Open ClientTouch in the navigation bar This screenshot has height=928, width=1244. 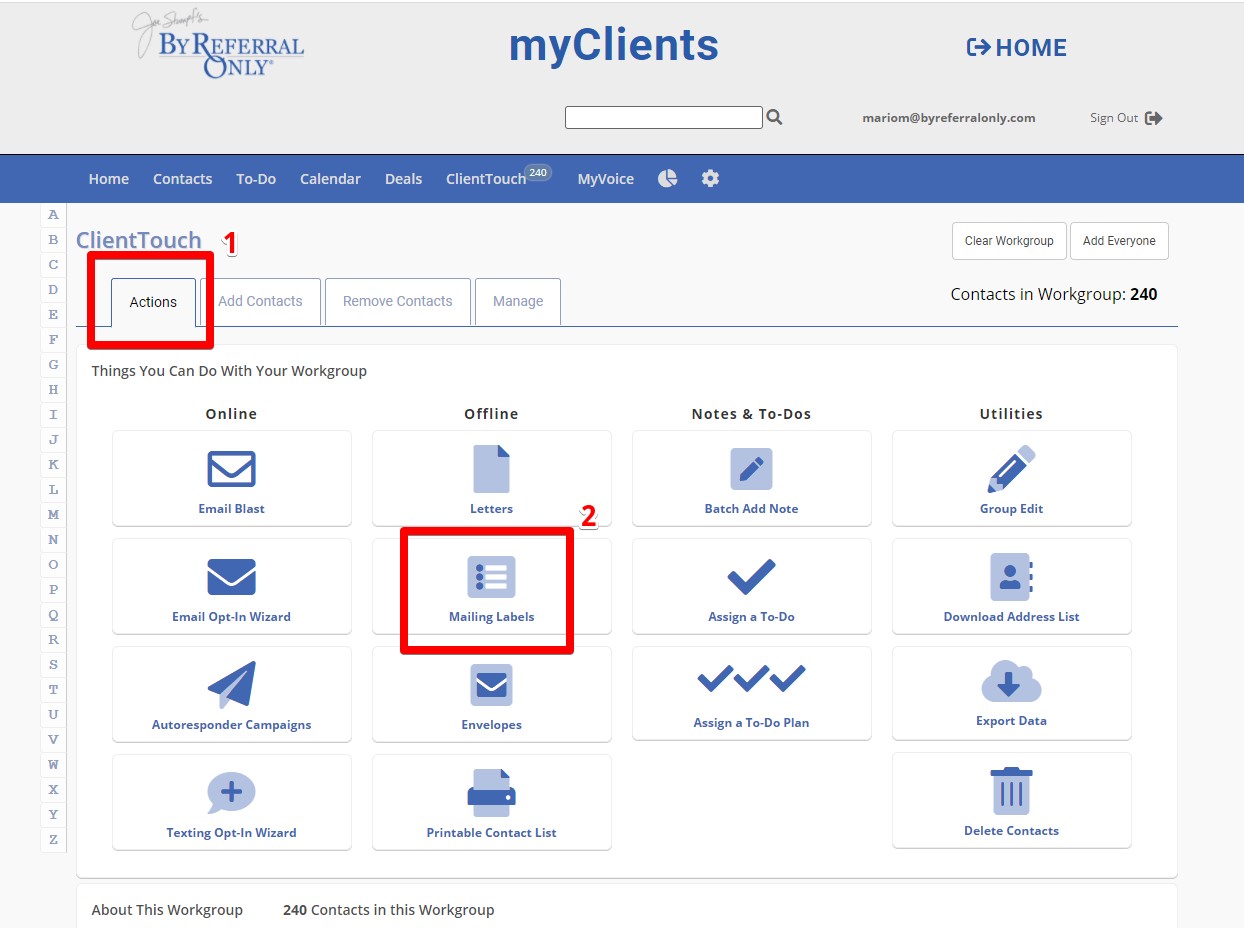[486, 179]
